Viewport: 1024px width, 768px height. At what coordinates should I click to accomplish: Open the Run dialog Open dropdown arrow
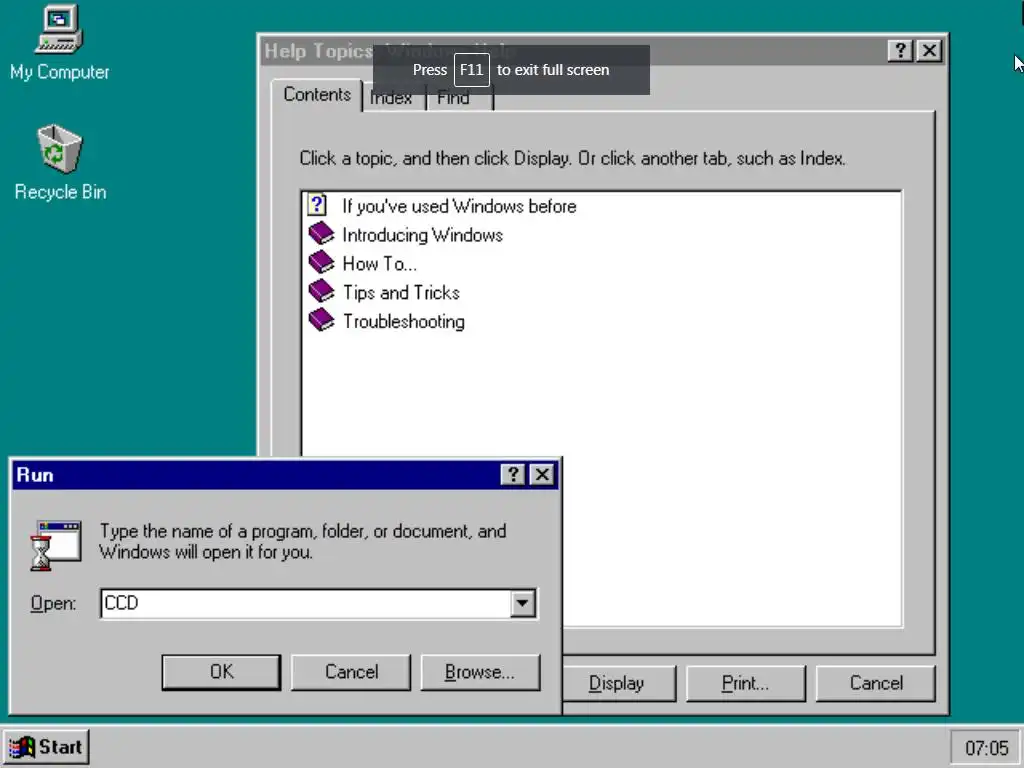click(x=522, y=603)
